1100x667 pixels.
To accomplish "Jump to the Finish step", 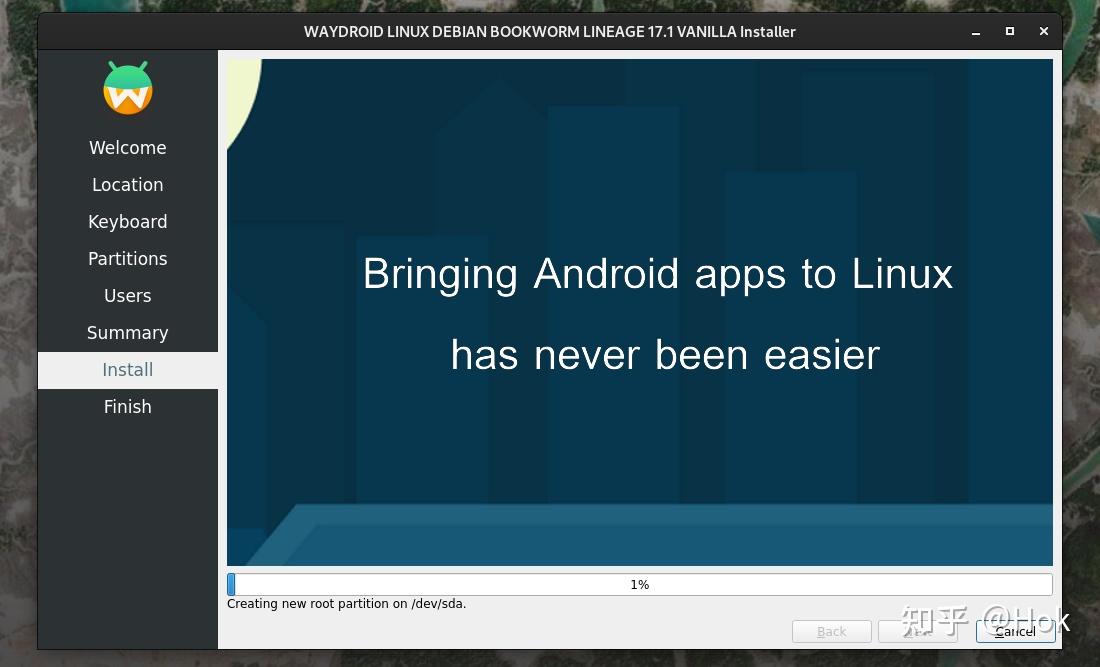I will click(x=127, y=406).
